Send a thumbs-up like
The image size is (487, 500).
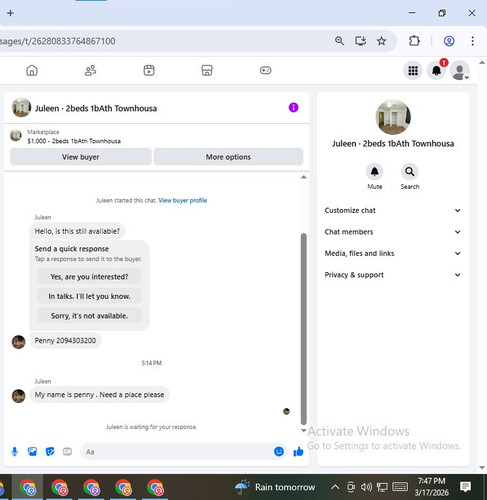pos(298,451)
